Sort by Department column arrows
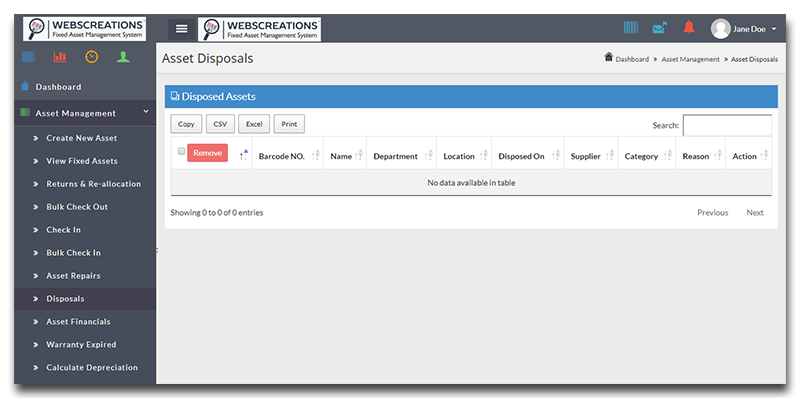This screenshot has height=398, width=800. coord(429,156)
